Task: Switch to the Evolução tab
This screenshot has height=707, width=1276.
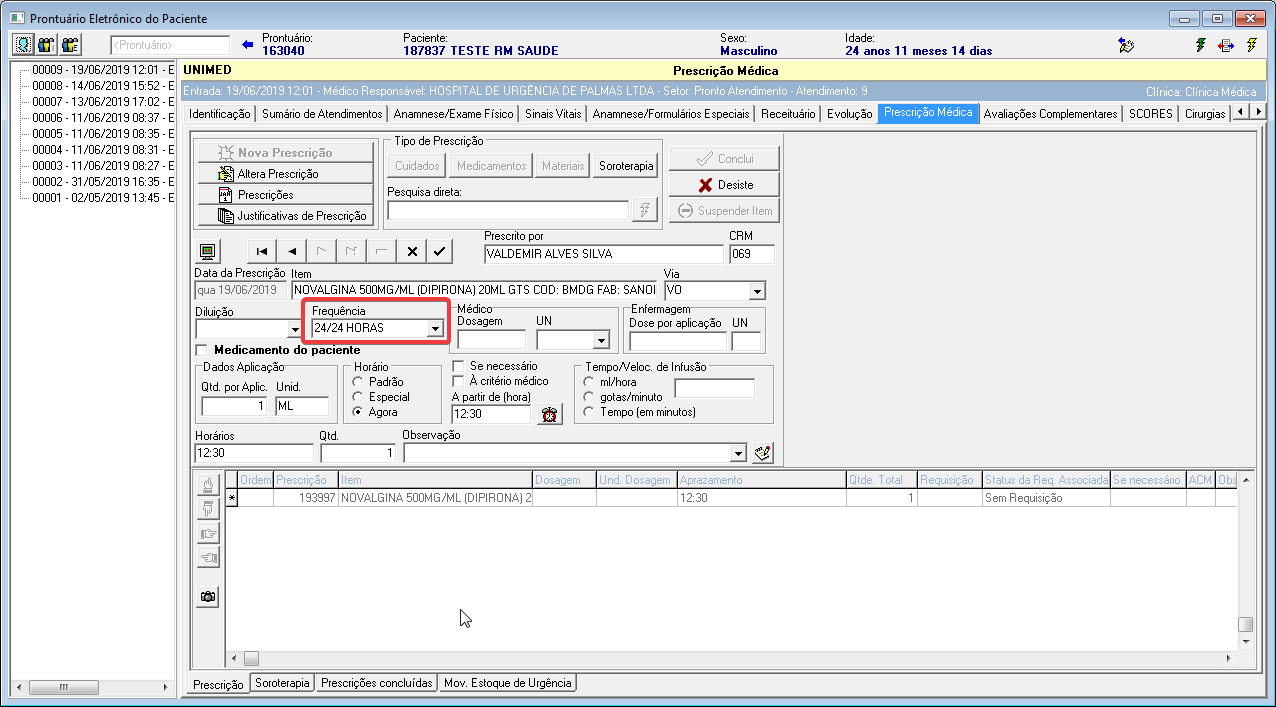Action: click(x=850, y=114)
